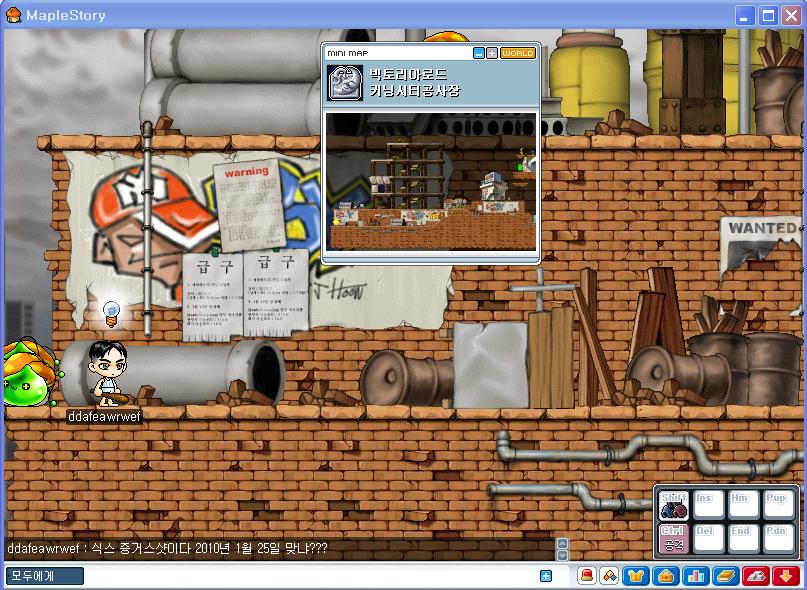The height and width of the screenshot is (590, 807).
Task: Minimize the mini map with minus button
Action: click(x=479, y=53)
